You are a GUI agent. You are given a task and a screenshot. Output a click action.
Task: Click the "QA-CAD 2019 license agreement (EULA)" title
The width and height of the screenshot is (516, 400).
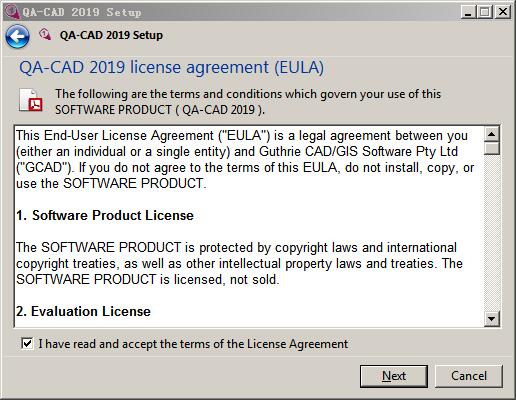pos(171,67)
